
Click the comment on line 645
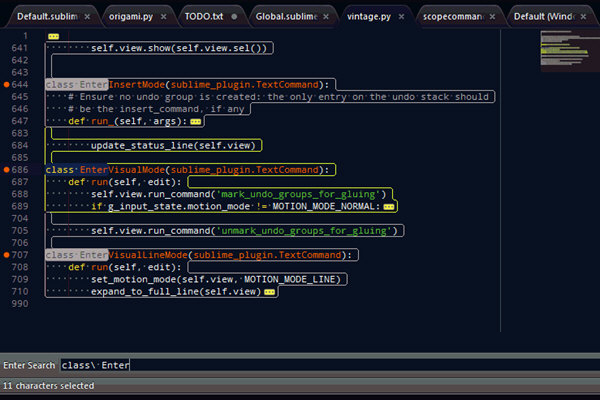tap(278, 97)
